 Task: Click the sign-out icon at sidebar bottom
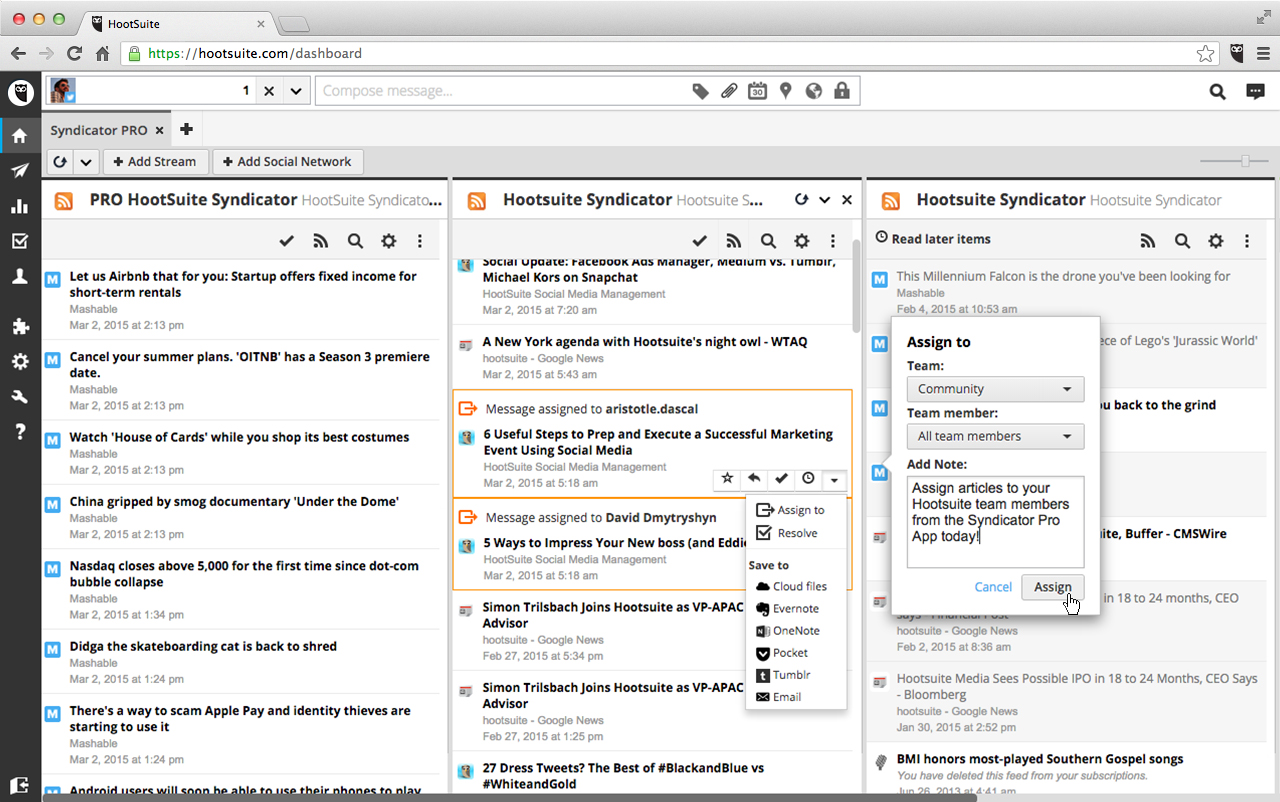click(x=20, y=785)
